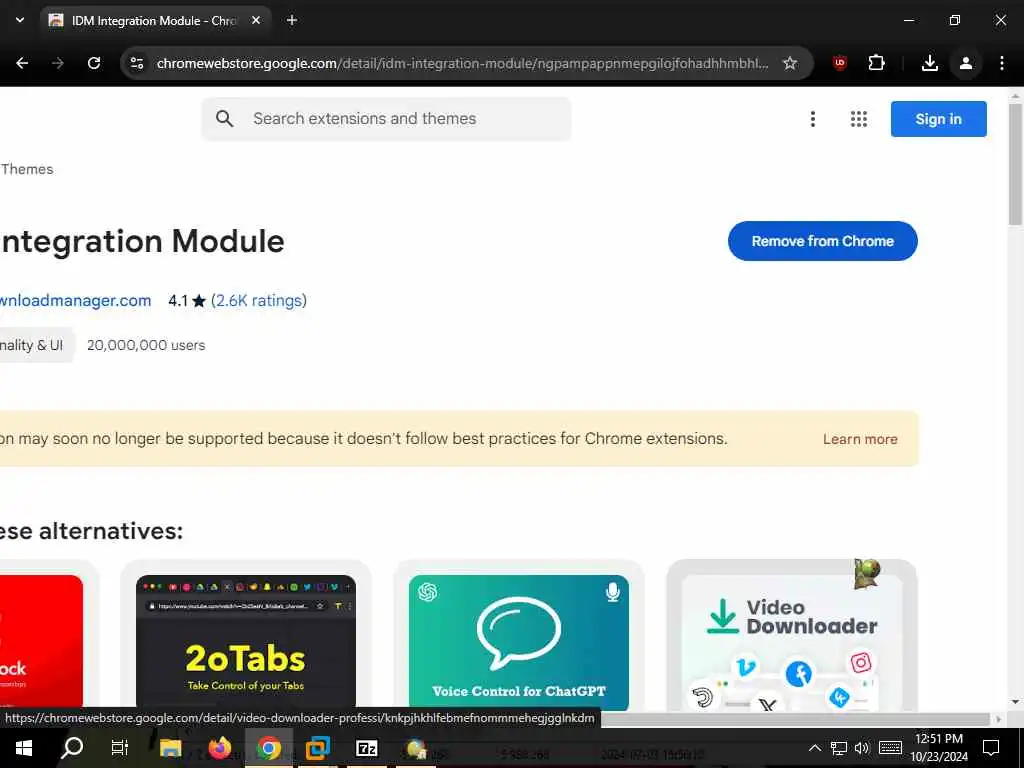Screen dimensions: 1024x768
Task: Click the Functionality & UI category chip
Action: point(37,345)
